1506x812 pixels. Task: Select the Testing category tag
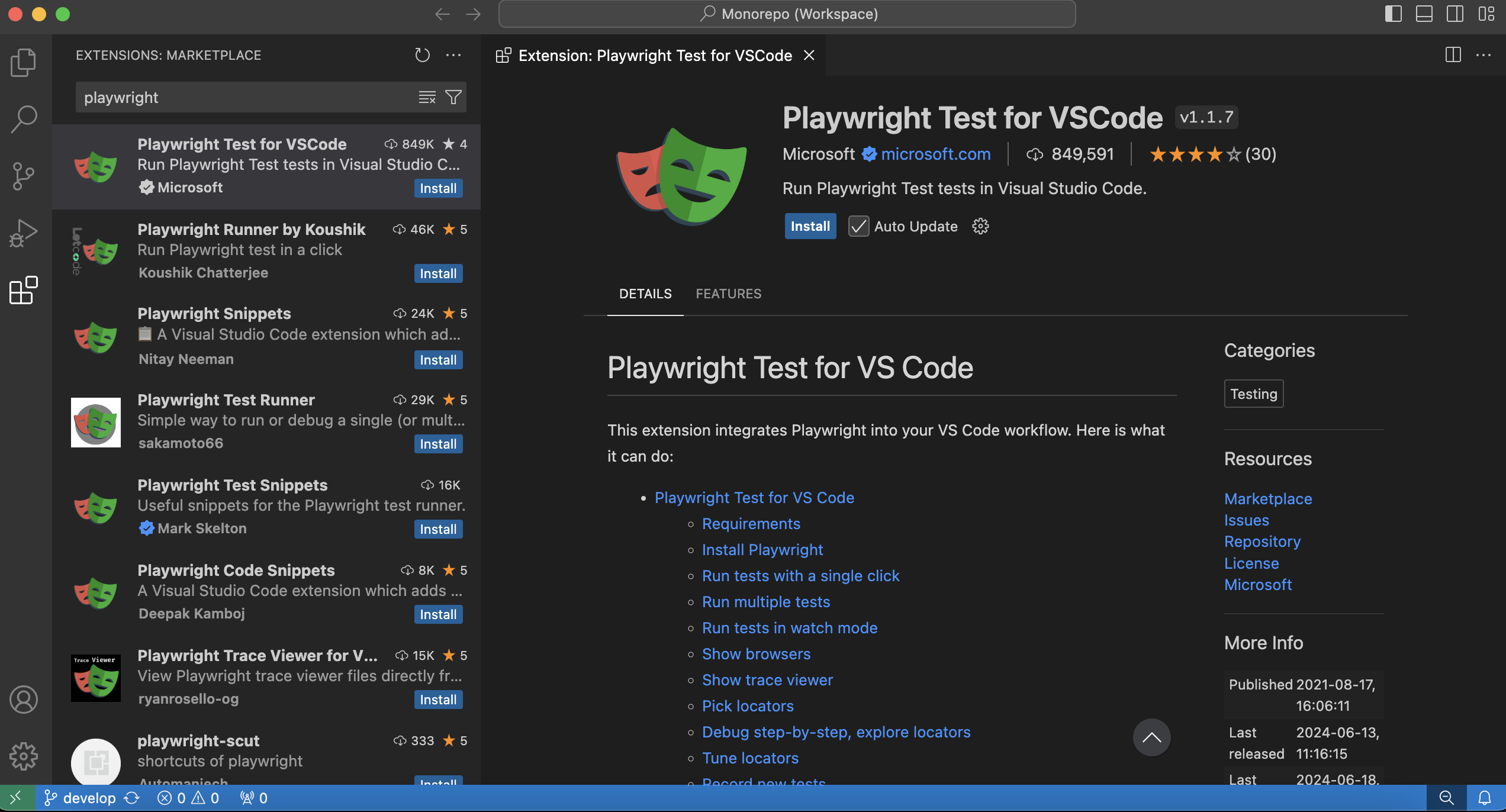click(x=1254, y=394)
